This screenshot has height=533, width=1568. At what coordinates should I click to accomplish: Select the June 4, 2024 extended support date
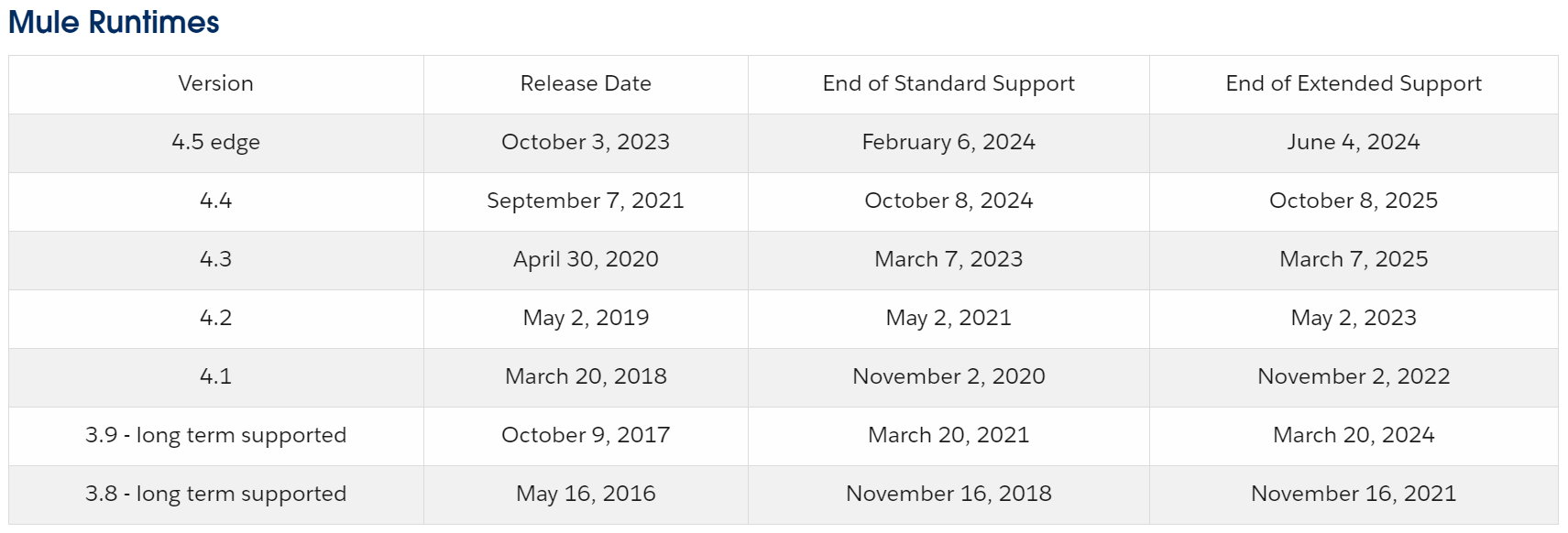pos(1354,142)
